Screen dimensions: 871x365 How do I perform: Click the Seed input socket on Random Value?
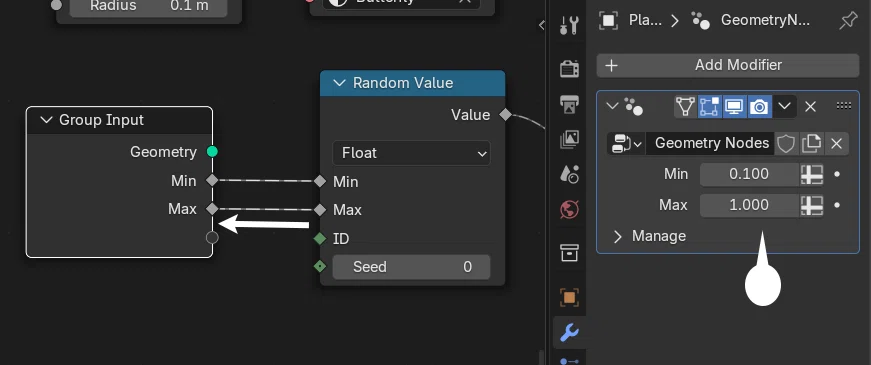(x=319, y=267)
